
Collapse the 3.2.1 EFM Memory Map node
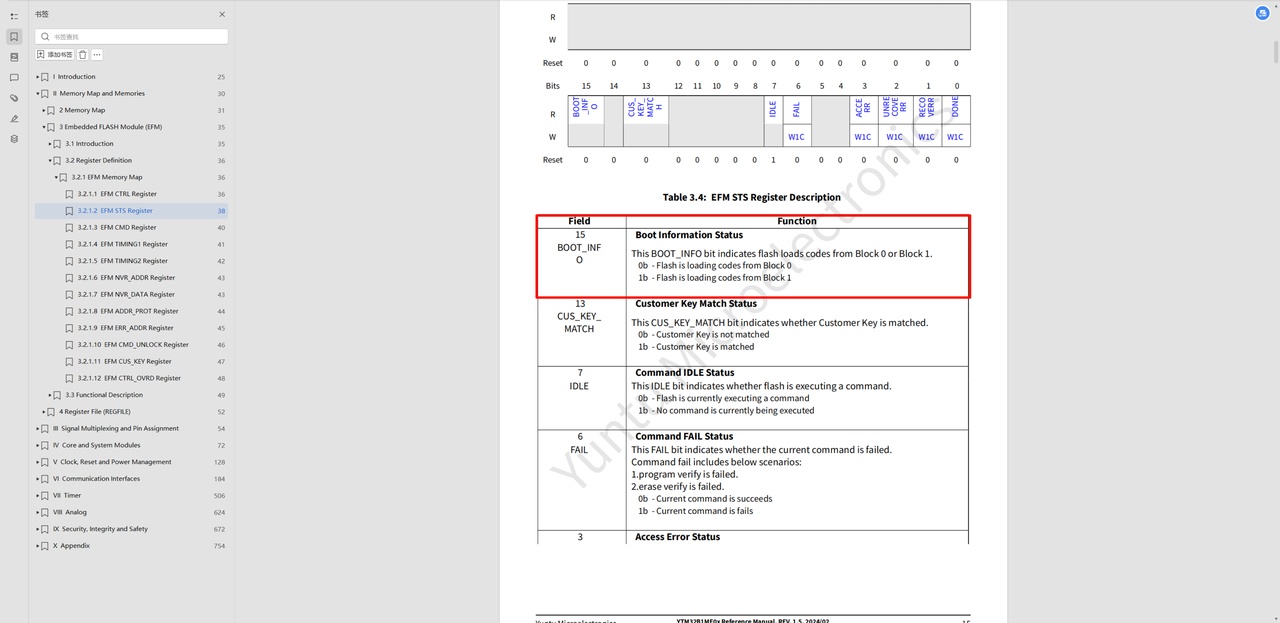point(57,177)
